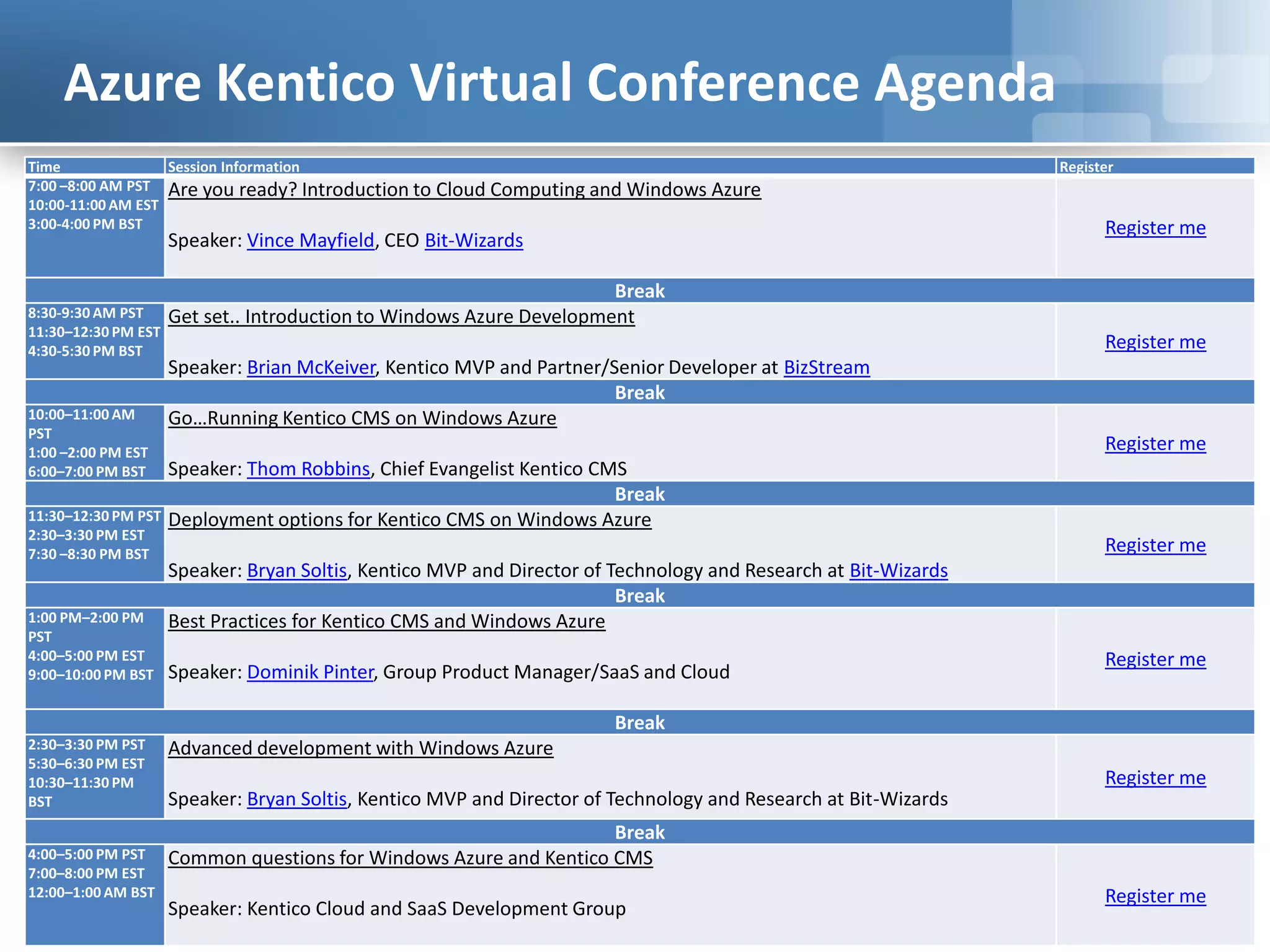Open Bit-Wizards link in Deployment options session
The width and height of the screenshot is (1270, 952).
(x=899, y=571)
